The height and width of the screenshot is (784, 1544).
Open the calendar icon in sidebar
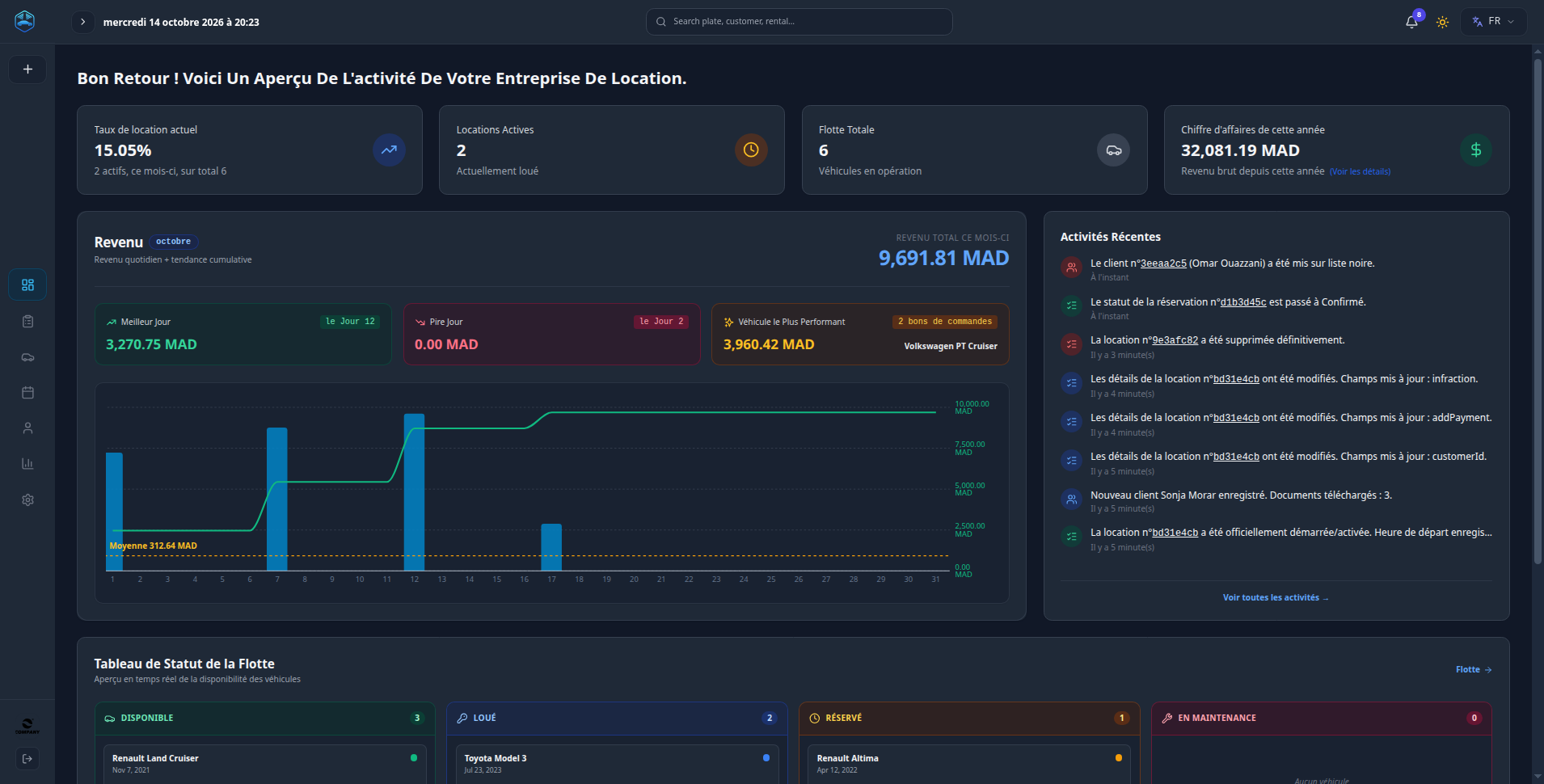point(27,393)
